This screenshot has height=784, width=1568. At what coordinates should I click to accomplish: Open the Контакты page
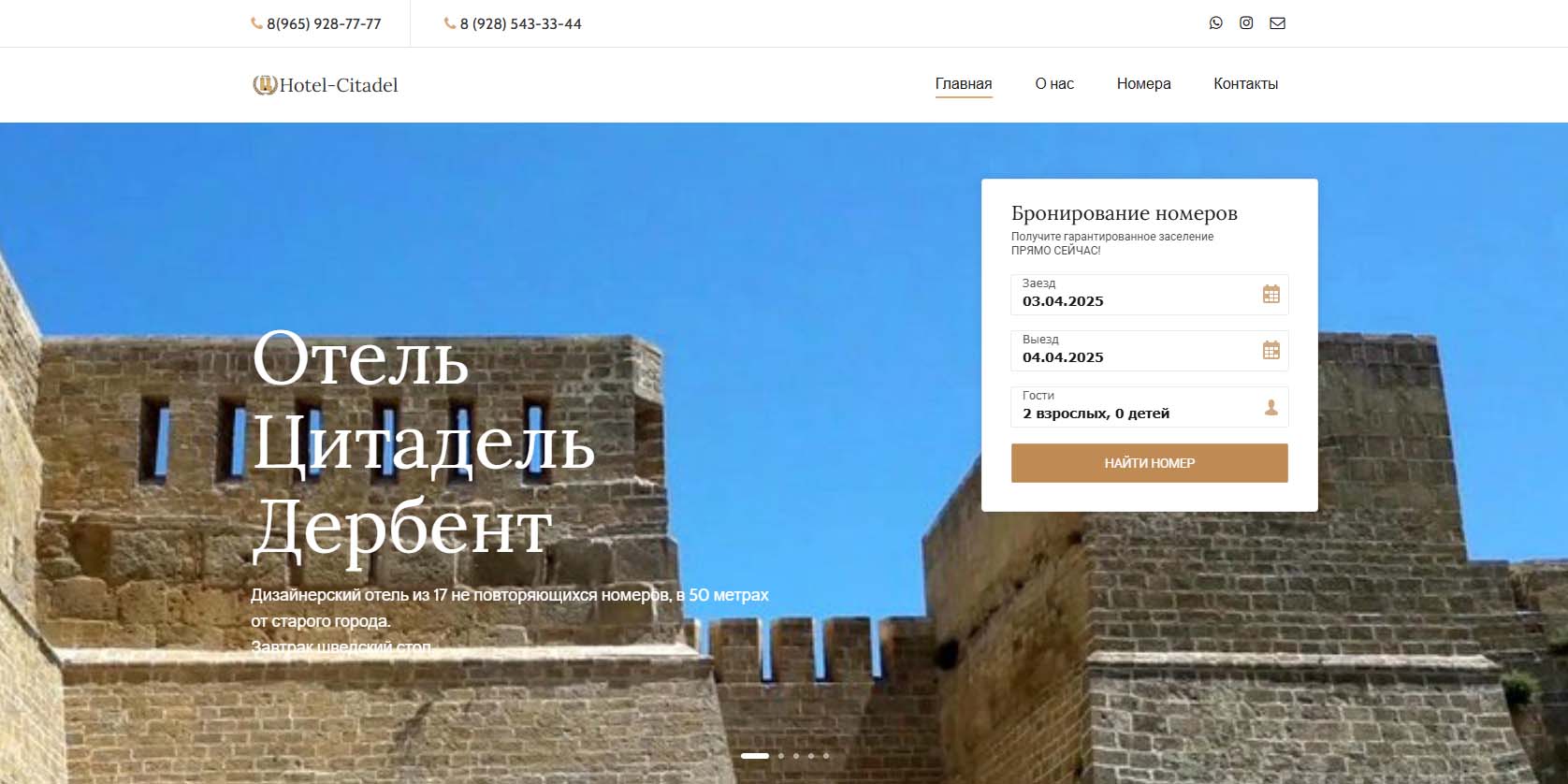click(1245, 84)
